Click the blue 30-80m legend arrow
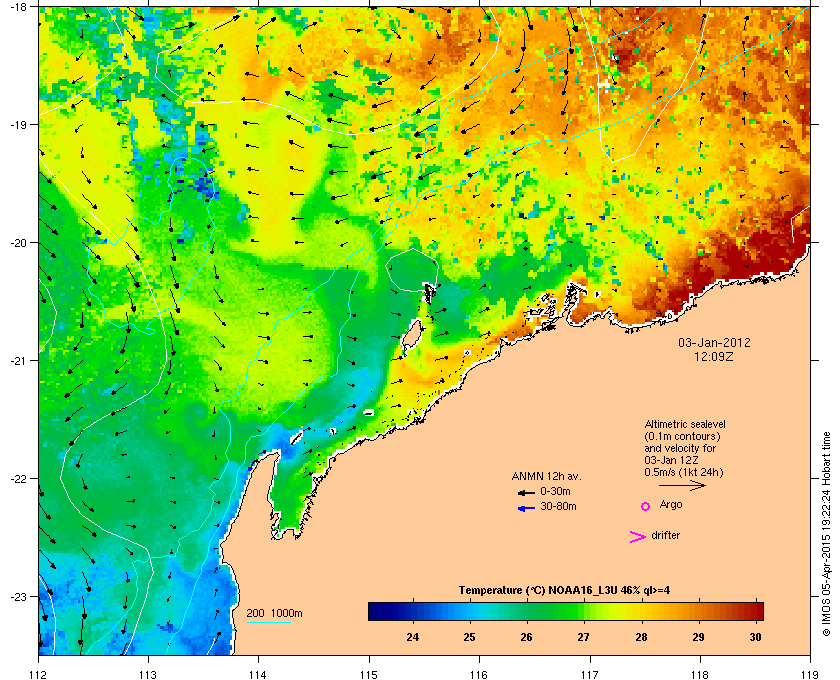The height and width of the screenshot is (680, 840). click(x=526, y=508)
